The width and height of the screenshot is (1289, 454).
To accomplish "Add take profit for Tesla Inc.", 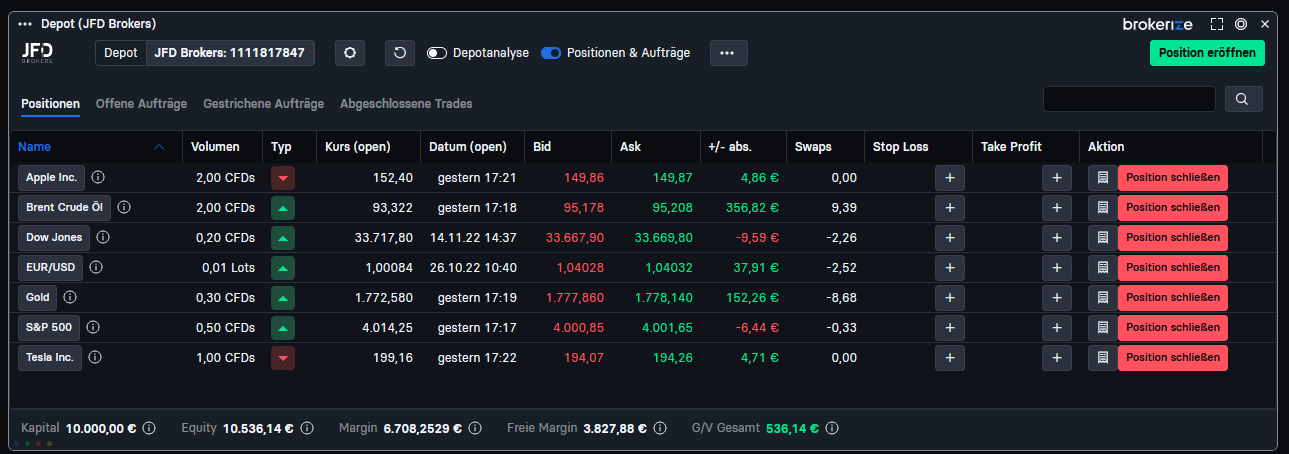I will click(1056, 357).
